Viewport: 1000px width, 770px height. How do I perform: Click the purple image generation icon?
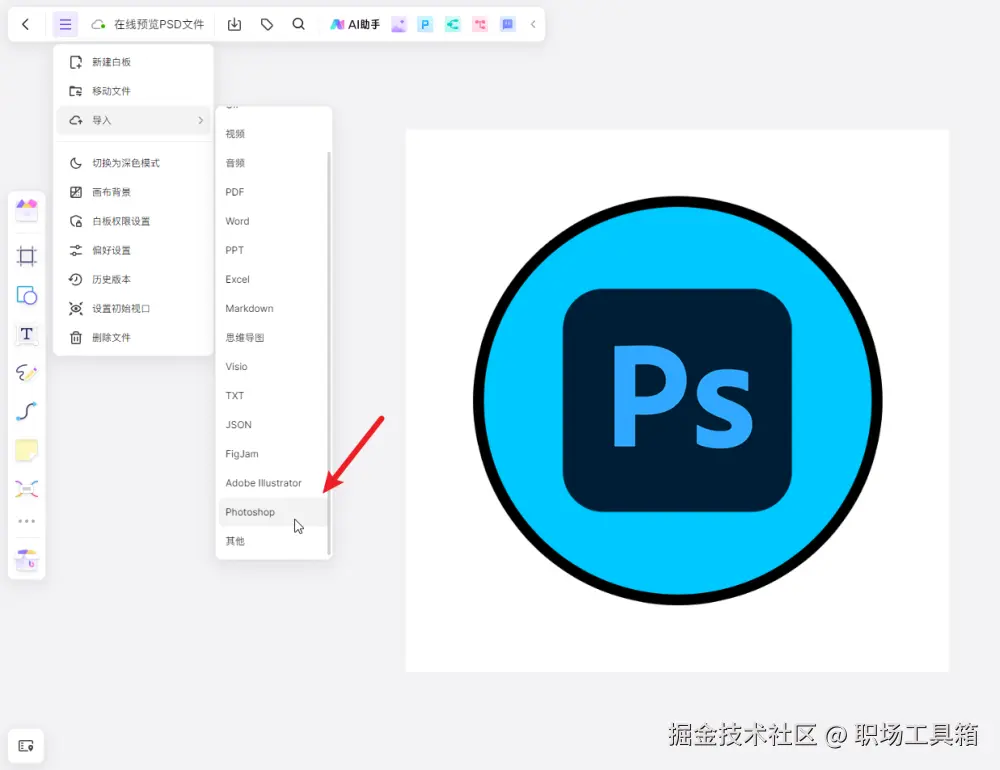pyautogui.click(x=399, y=24)
